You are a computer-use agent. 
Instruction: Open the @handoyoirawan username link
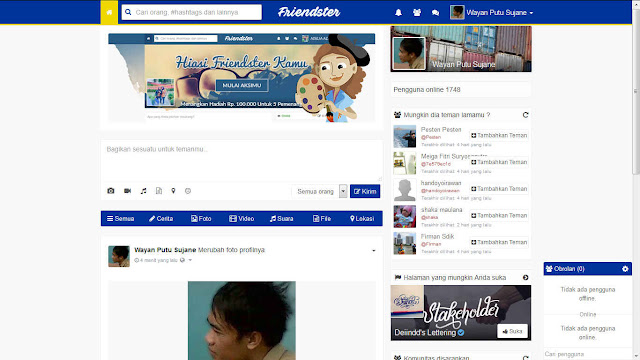(x=440, y=191)
